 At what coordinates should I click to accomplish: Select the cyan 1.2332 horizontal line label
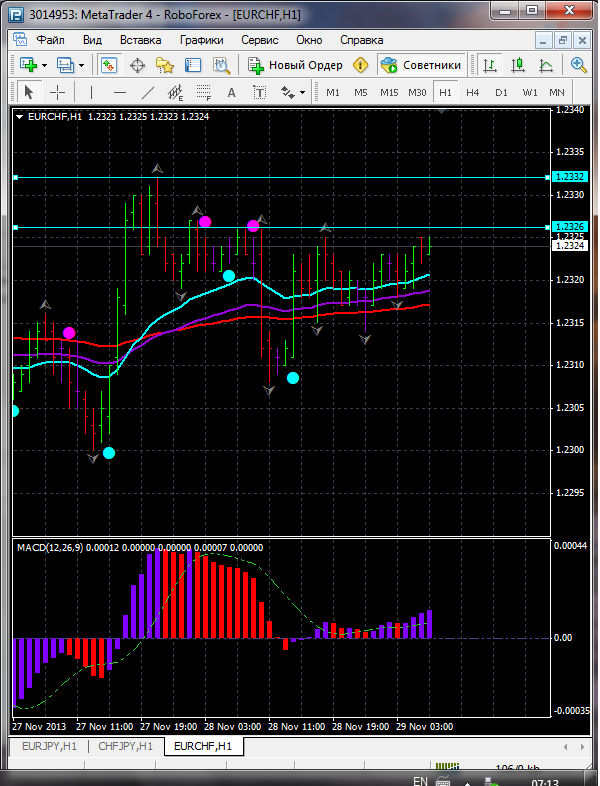[x=569, y=177]
